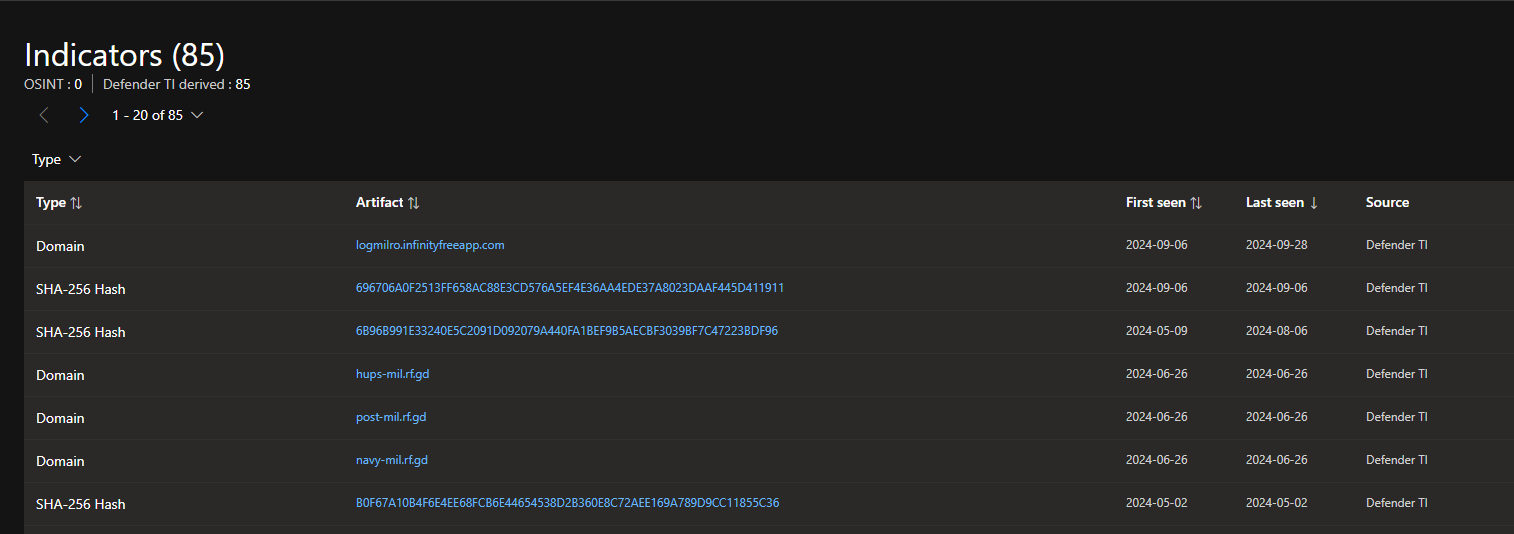Click the Indicators (85) heading
The image size is (1514, 534).
(124, 54)
